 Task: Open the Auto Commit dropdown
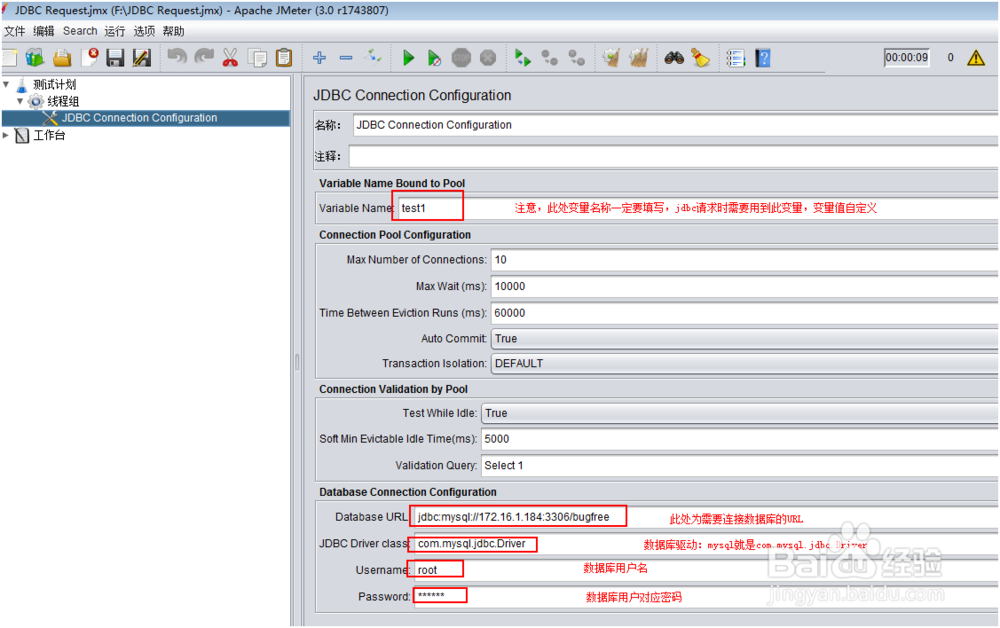click(745, 339)
